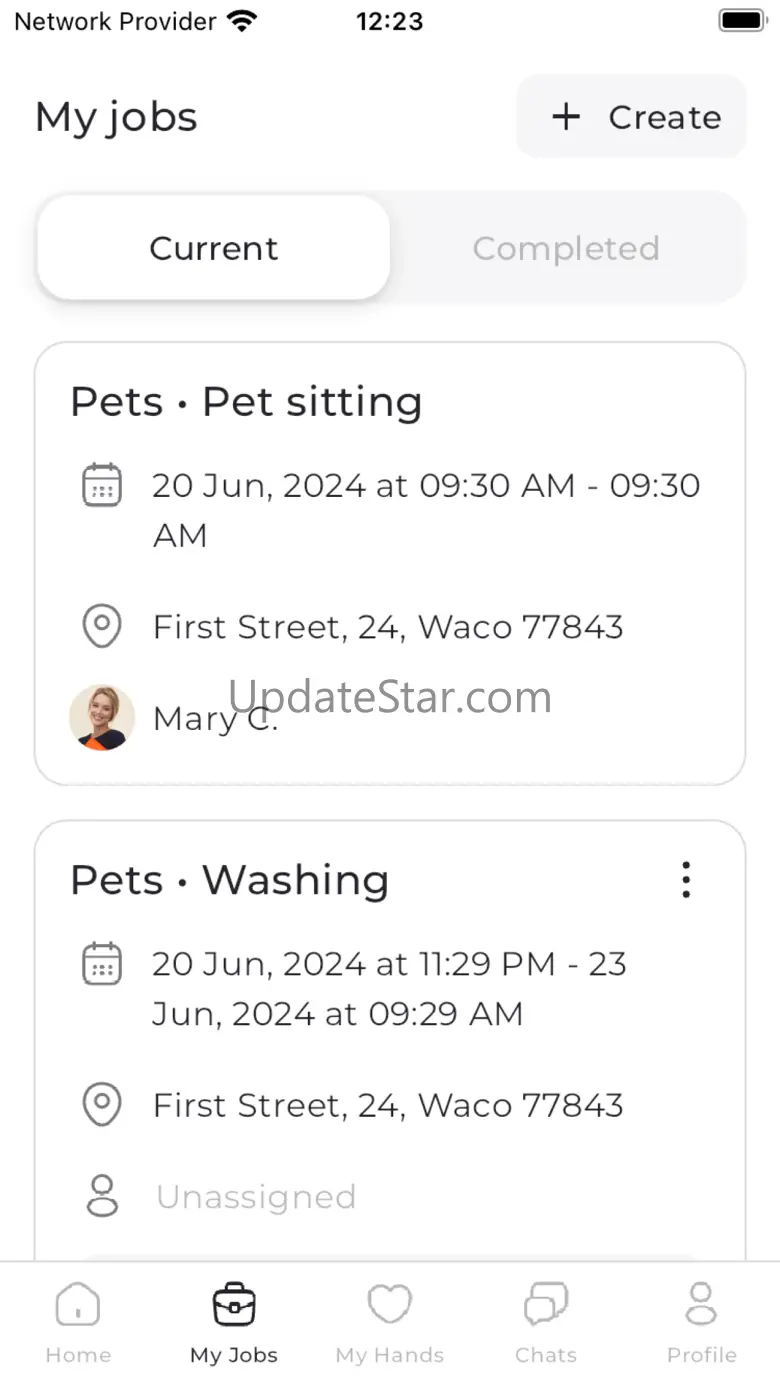Image resolution: width=780 pixels, height=1387 pixels.
Task: Open the Pets · Pet sitting job title
Action: coord(246,402)
